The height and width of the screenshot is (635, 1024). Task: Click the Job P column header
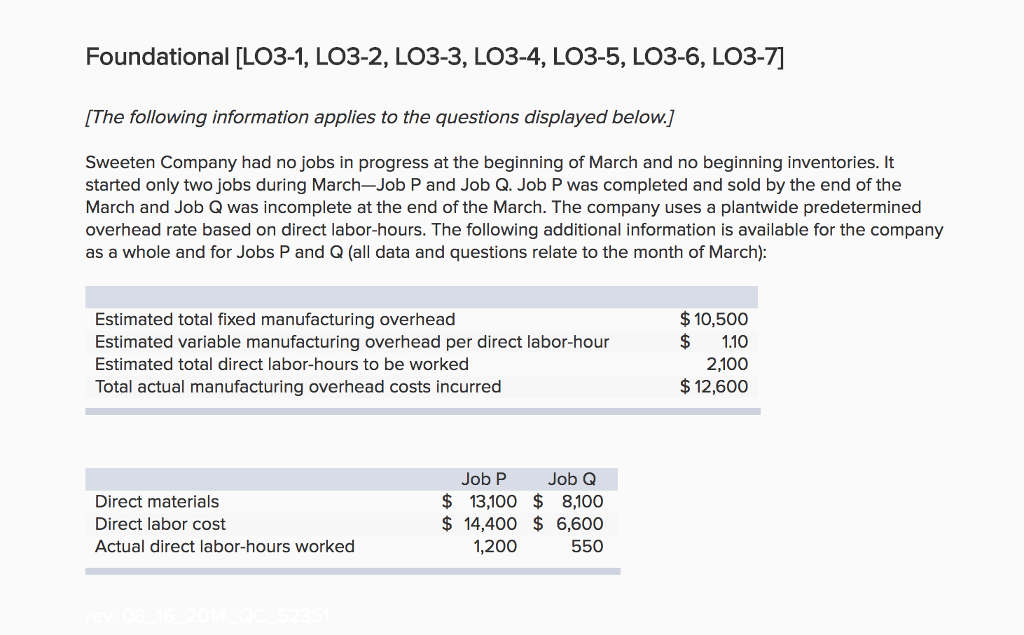[x=484, y=479]
